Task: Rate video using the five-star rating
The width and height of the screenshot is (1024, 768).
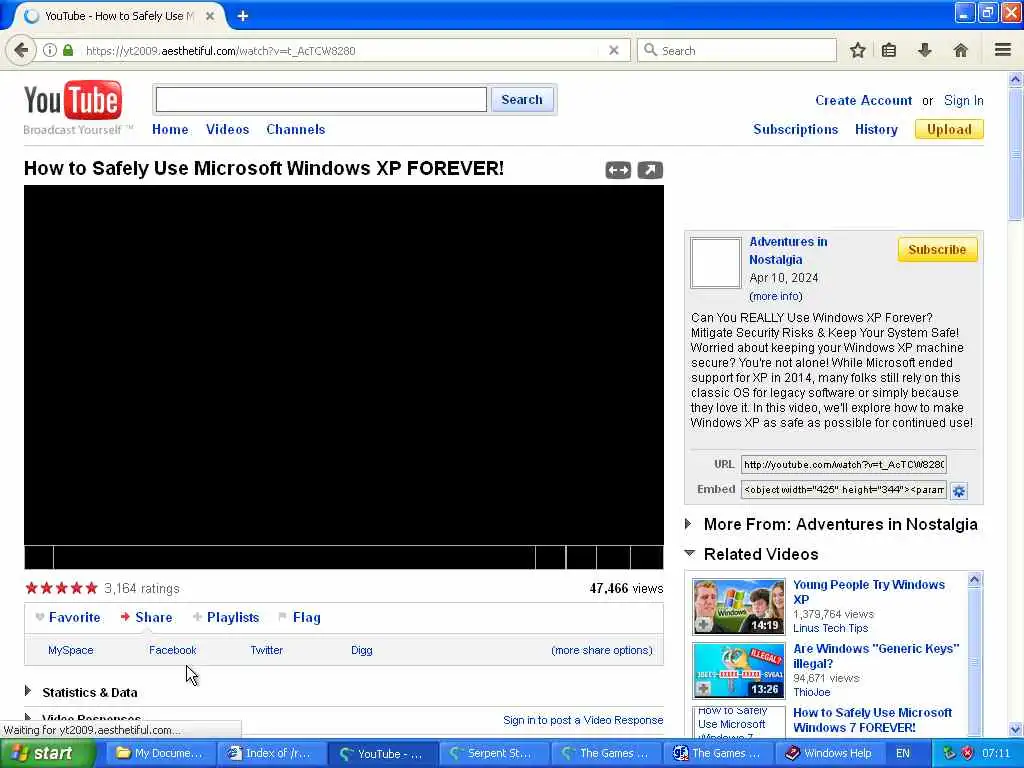Action: point(61,588)
